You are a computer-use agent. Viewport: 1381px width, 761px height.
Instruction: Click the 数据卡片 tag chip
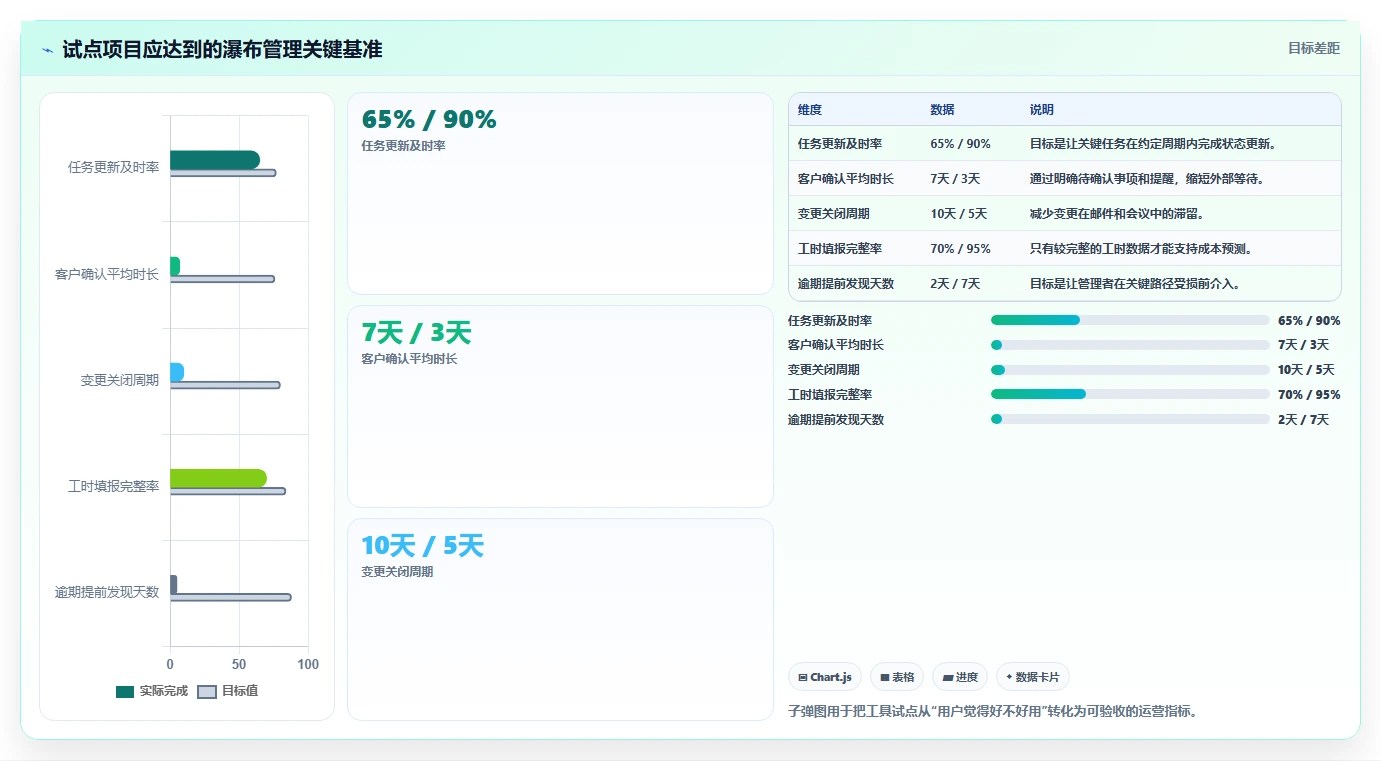pos(1033,677)
